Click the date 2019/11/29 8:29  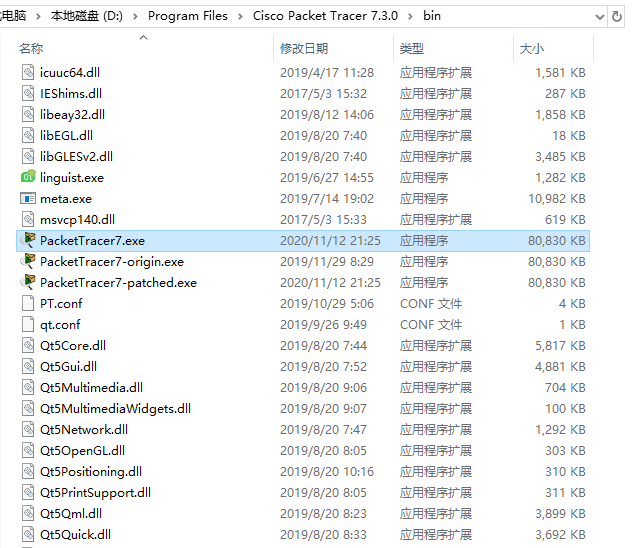click(x=327, y=262)
